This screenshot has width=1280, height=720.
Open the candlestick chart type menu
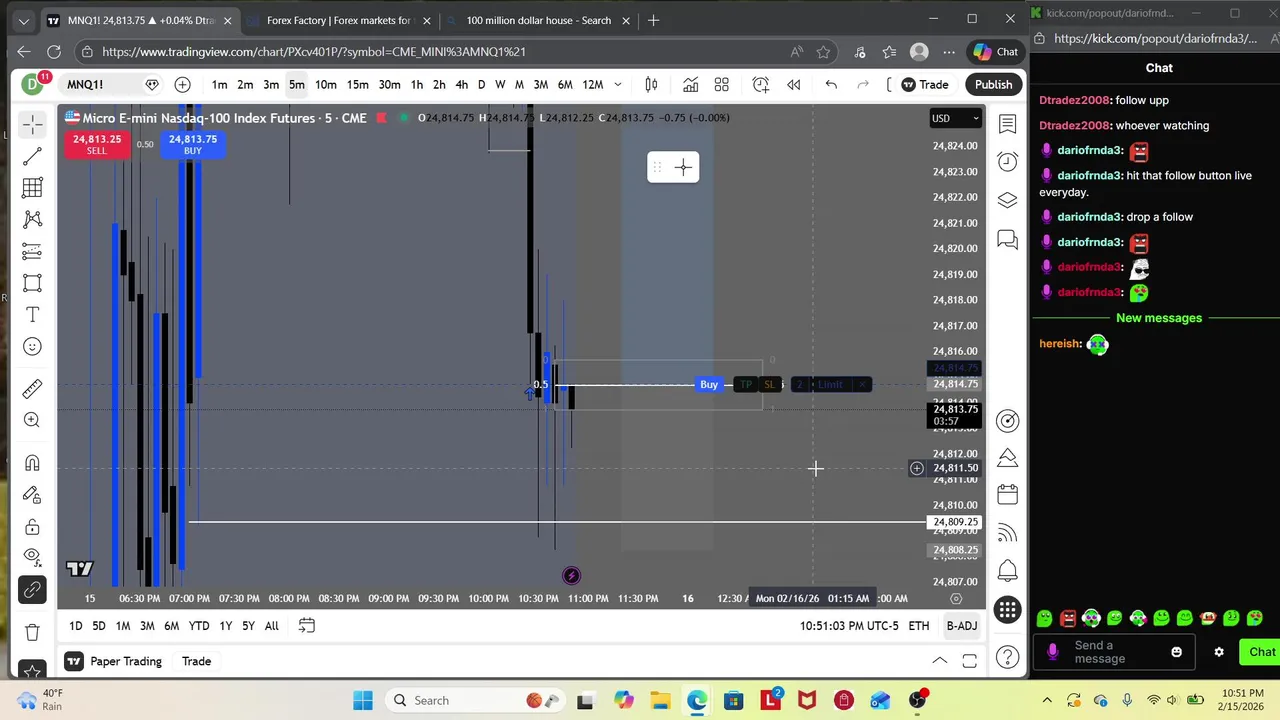[x=651, y=85]
